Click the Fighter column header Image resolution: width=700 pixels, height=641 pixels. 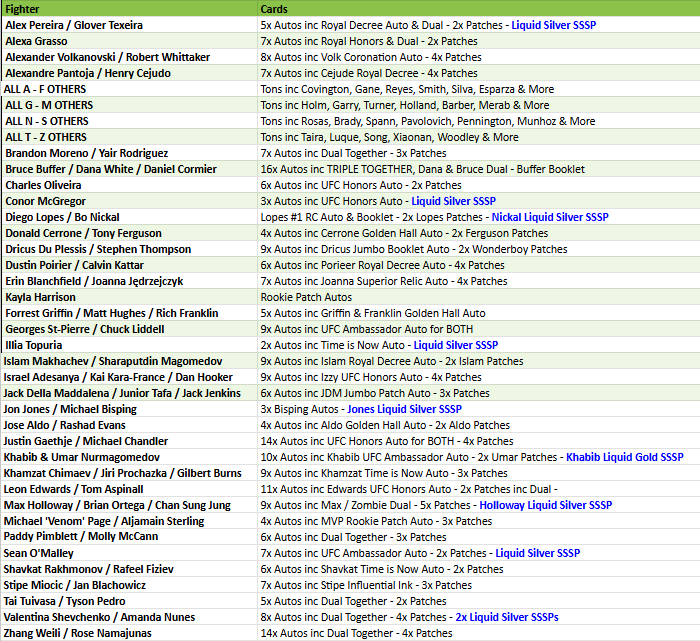23,8
